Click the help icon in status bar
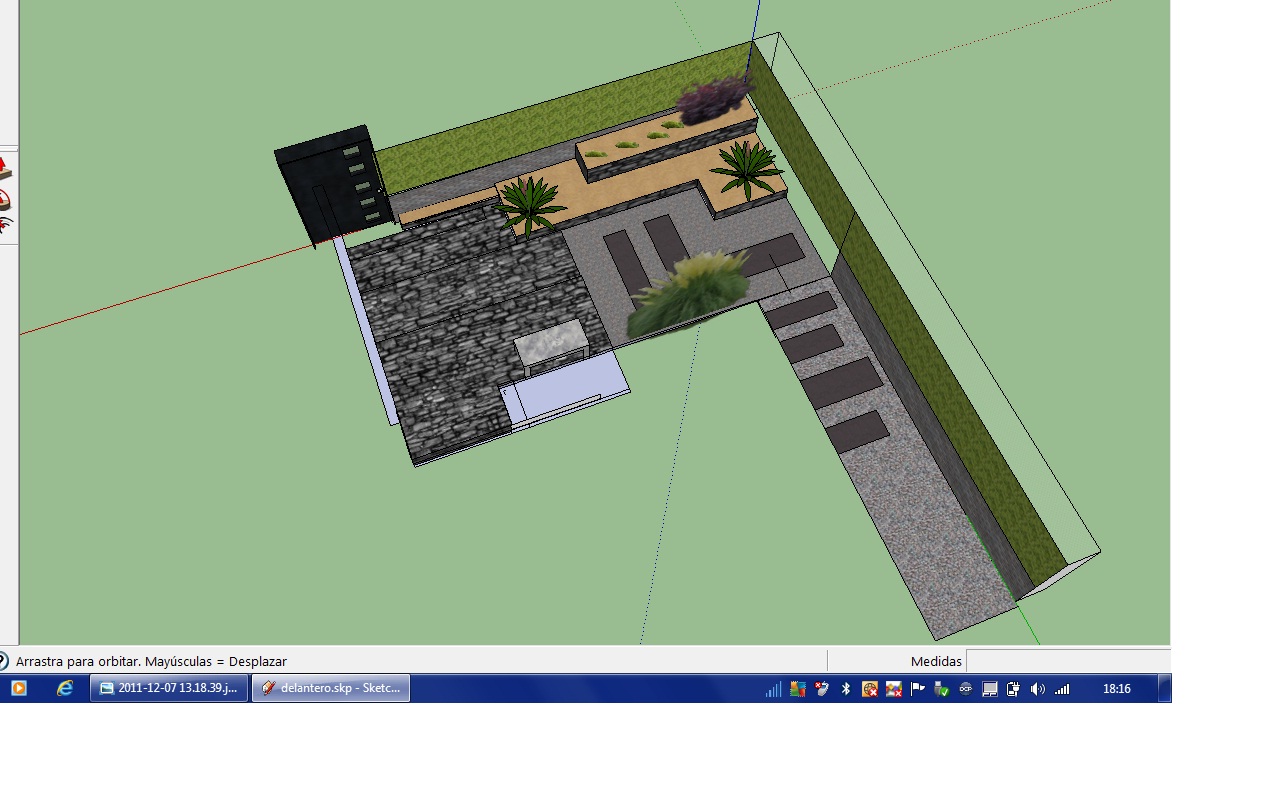Viewport: 1280px width, 800px height. point(3,661)
